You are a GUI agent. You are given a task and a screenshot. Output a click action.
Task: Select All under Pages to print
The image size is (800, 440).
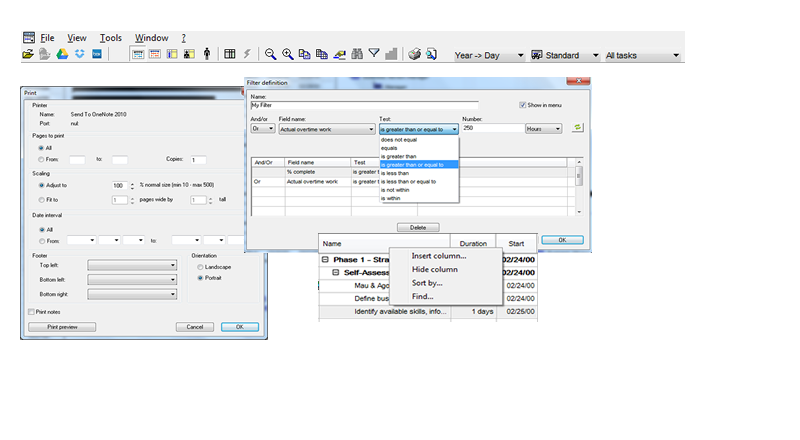coord(41,148)
